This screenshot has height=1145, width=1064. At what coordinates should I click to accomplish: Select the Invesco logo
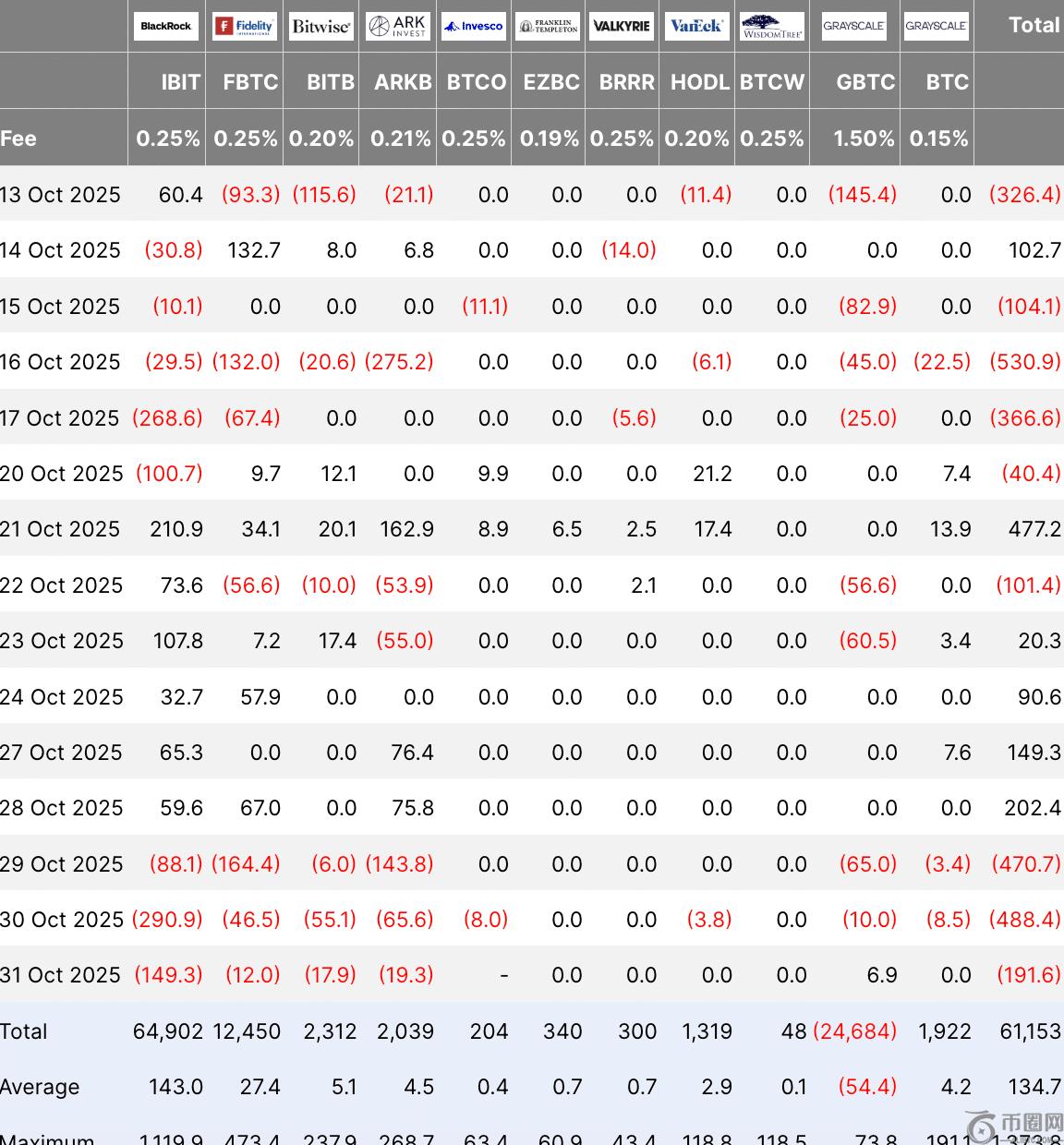click(474, 26)
